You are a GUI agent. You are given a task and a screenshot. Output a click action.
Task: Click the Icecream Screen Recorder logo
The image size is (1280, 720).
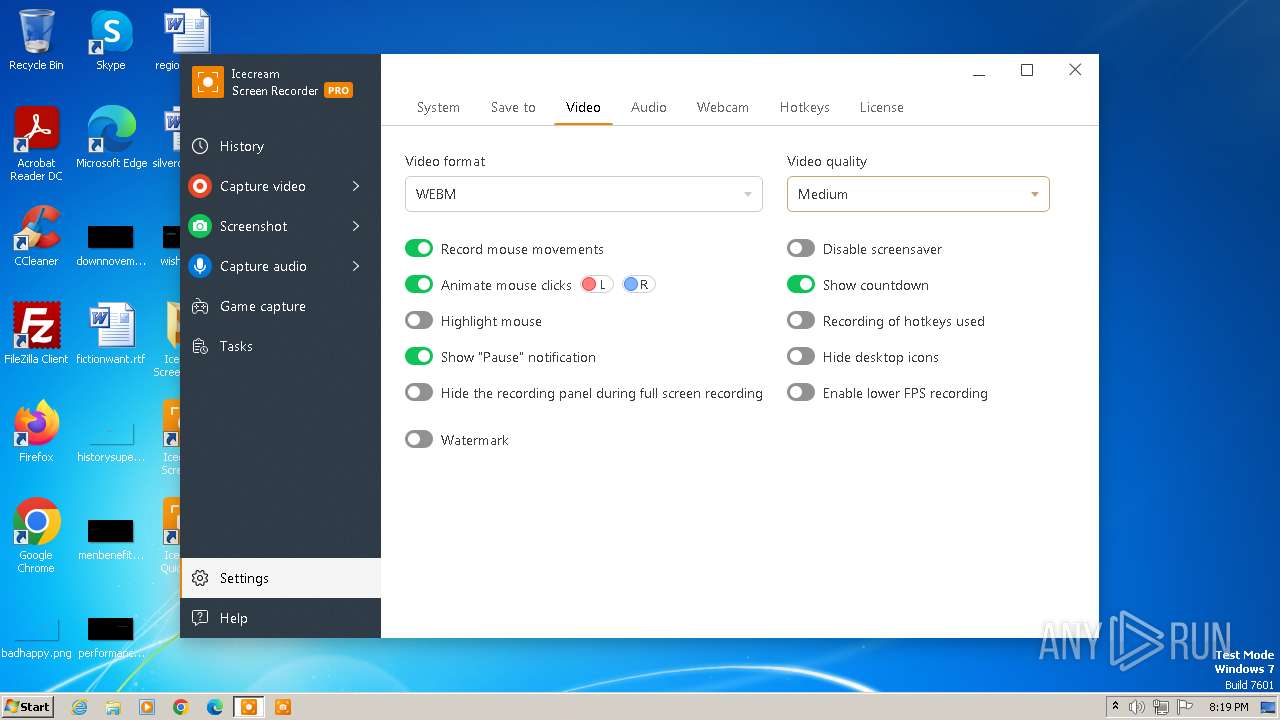[x=208, y=82]
